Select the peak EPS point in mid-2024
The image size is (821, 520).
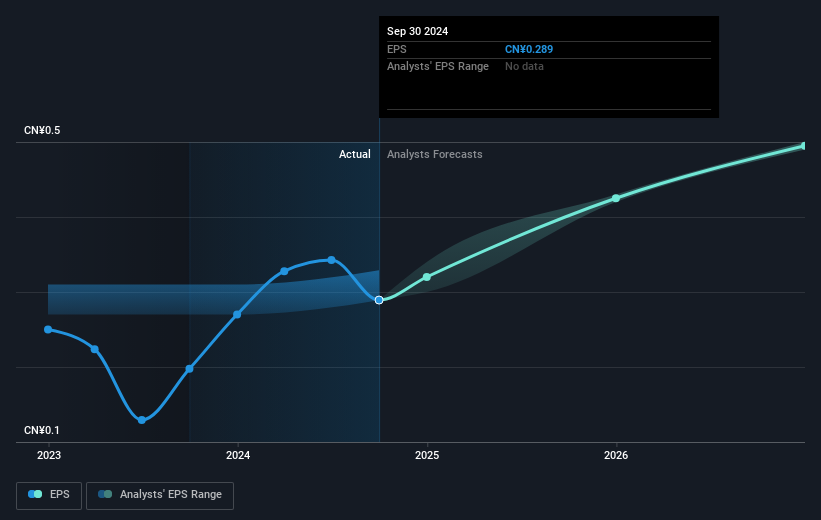(331, 260)
